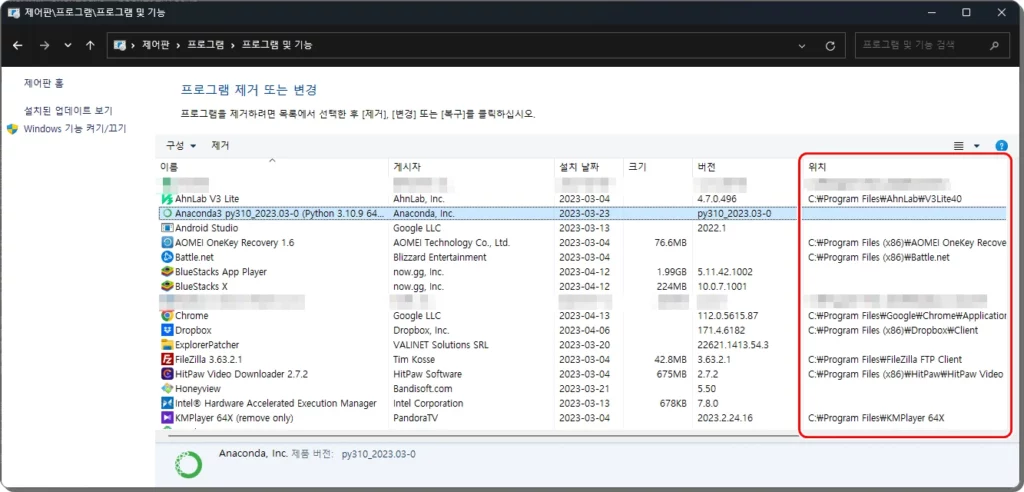Click the ExplorerPatcher folder icon
The width and height of the screenshot is (1024, 492).
coord(167,344)
